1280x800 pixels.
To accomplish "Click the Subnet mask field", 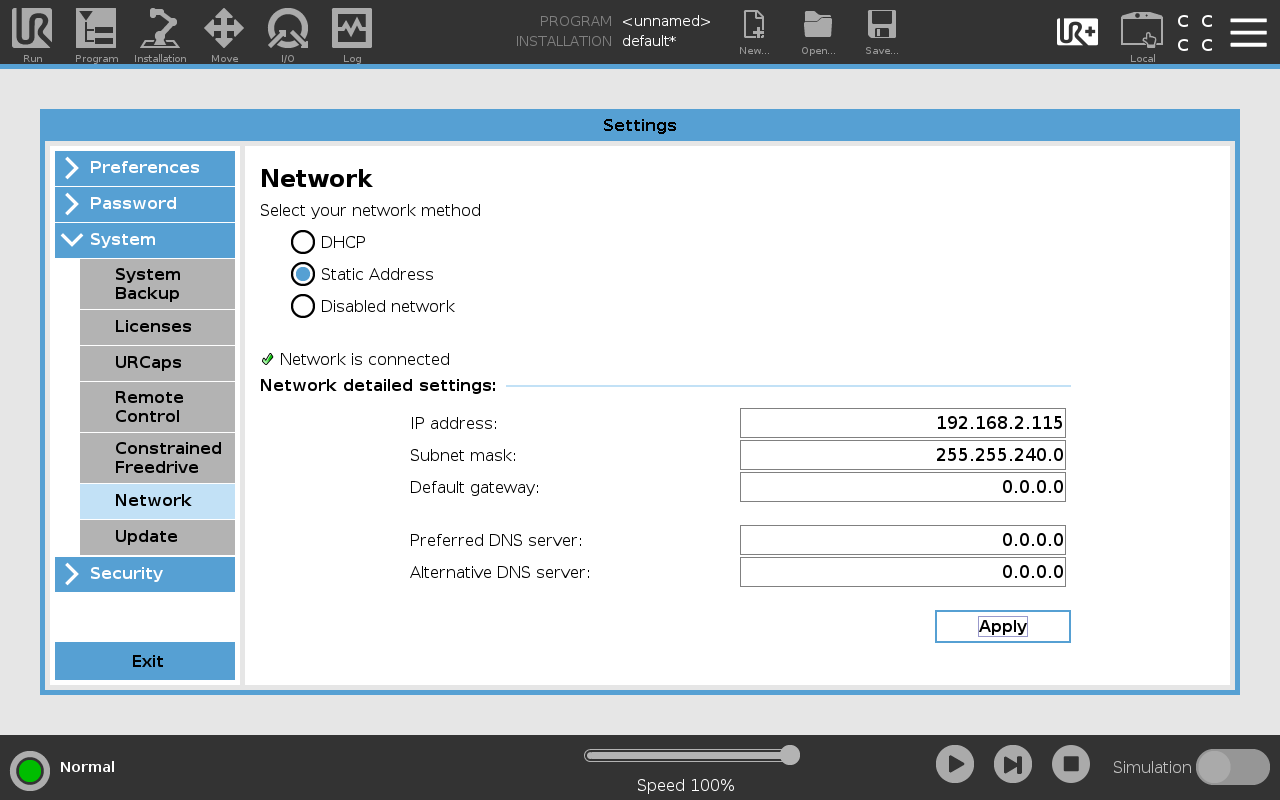I will coord(903,455).
